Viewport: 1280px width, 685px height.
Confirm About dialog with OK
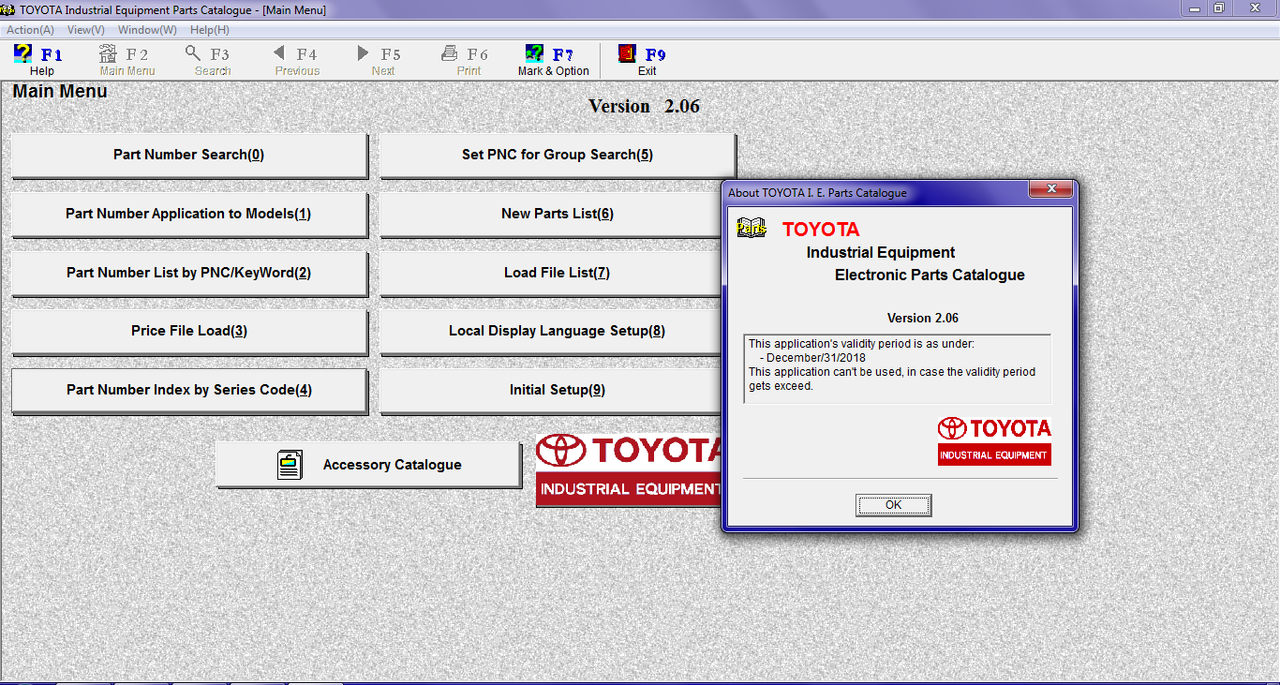pyautogui.click(x=893, y=505)
